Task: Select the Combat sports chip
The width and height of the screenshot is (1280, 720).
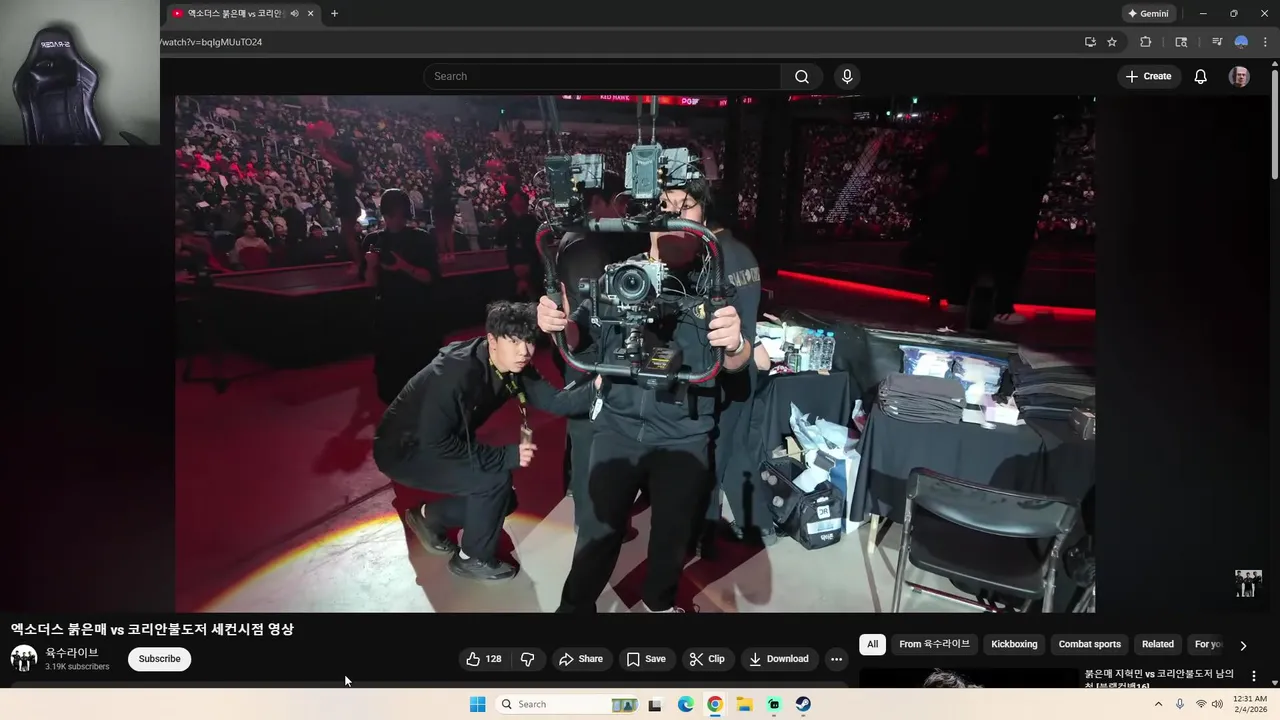Action: point(1089,644)
